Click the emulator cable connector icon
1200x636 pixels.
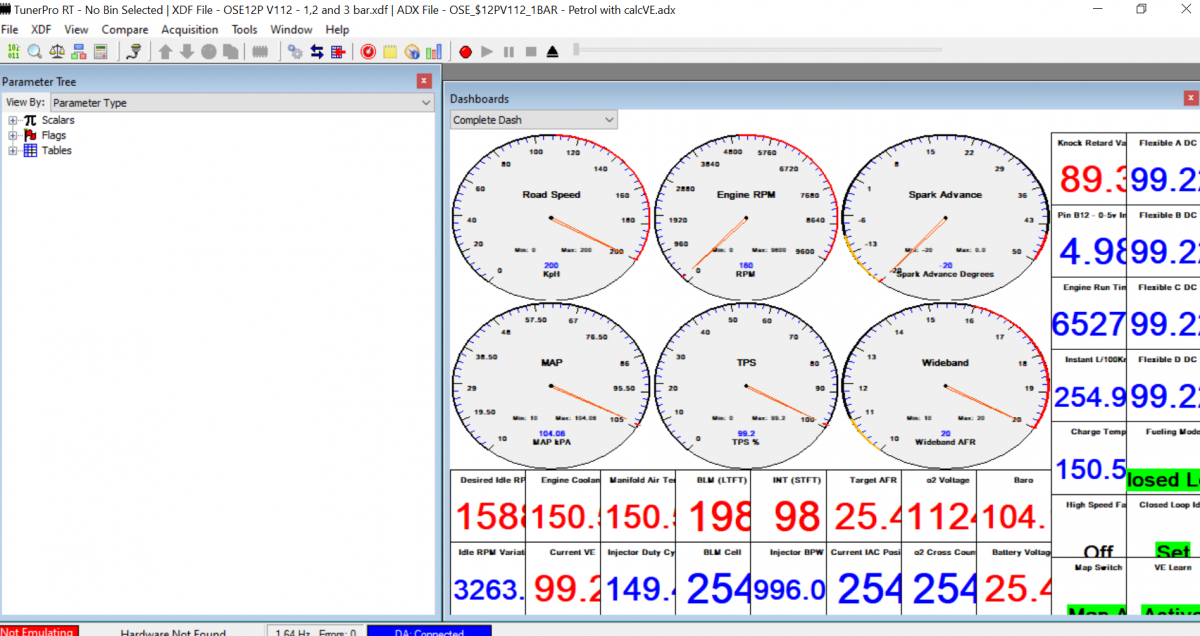[134, 51]
